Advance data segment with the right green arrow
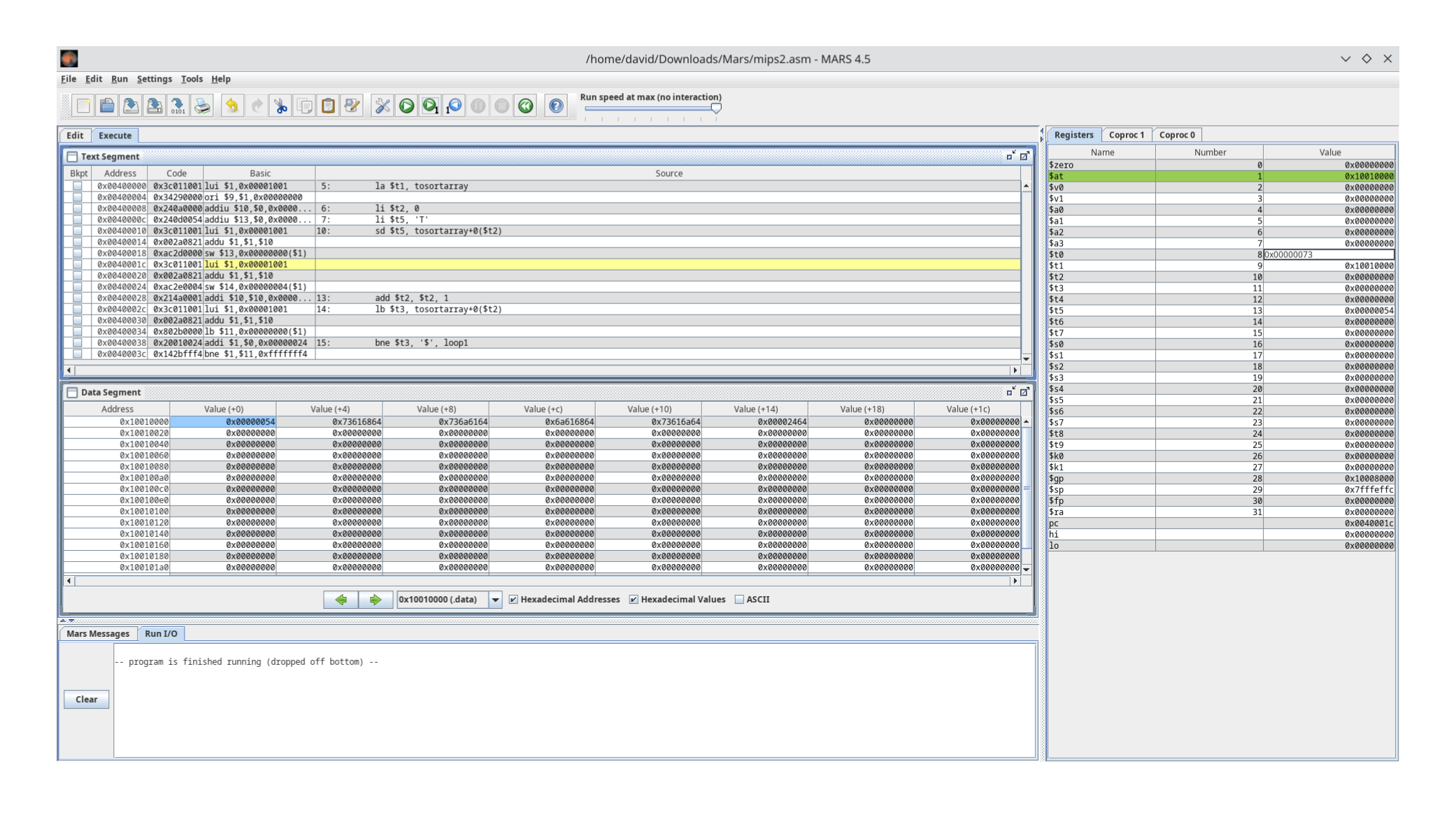Viewport: 1456px width, 829px height. (x=376, y=599)
